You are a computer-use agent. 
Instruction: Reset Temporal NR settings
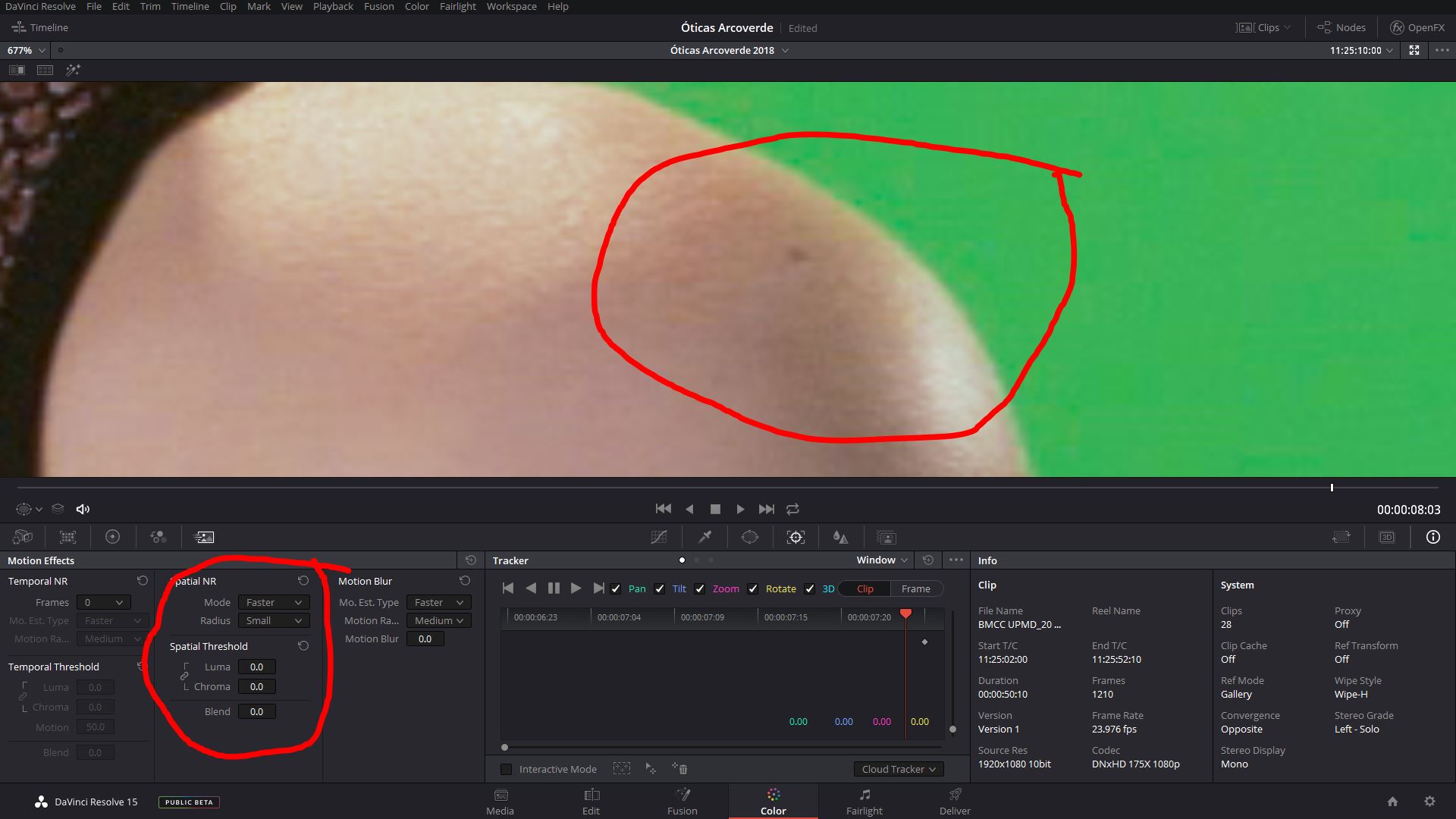click(x=142, y=581)
